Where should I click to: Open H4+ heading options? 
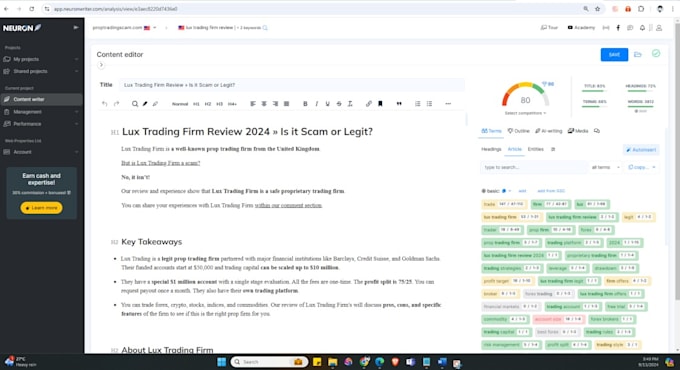point(232,104)
